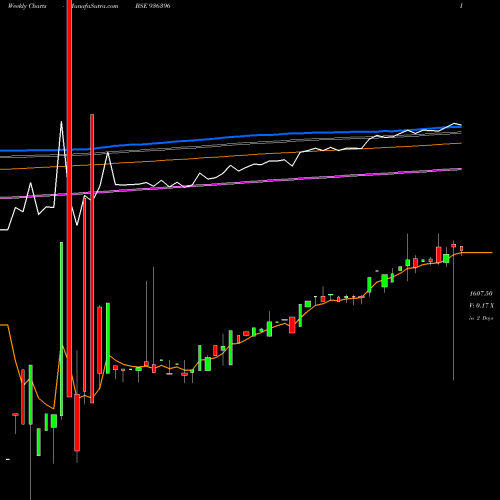Screen dimensions: 500x500
Task: Click the "BSE 936396" symbol text
Action: click(153, 6)
